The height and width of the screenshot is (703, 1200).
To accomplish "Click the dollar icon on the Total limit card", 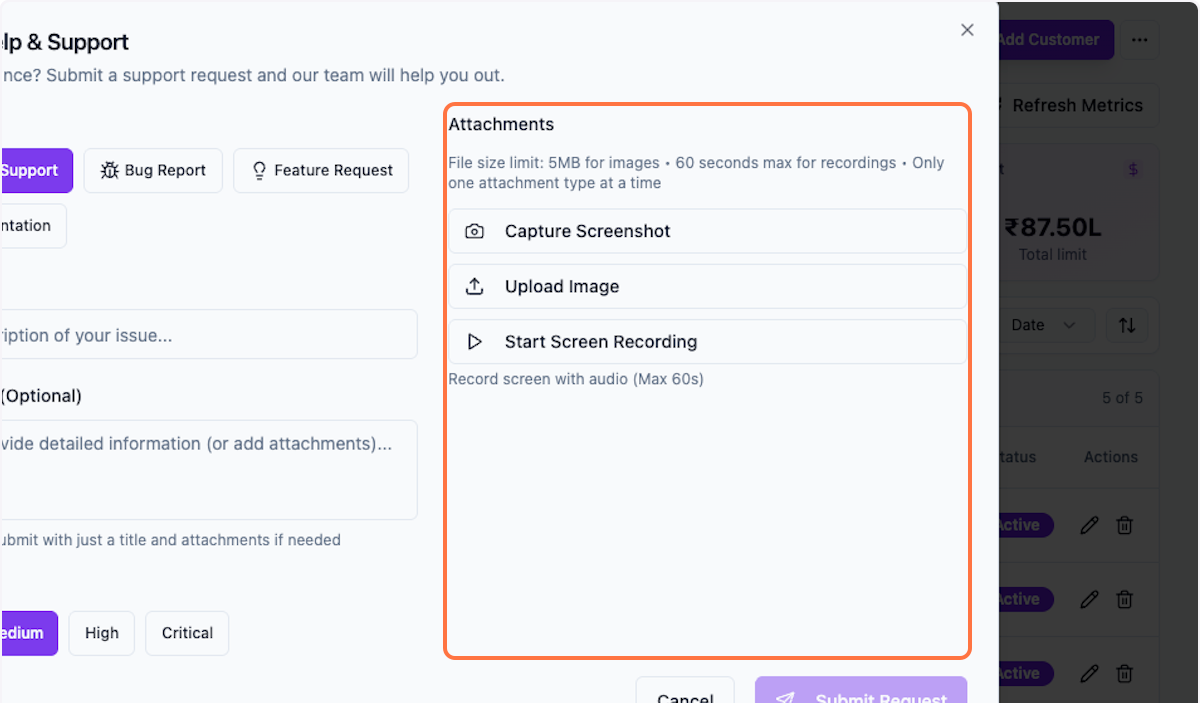I will coord(1133,169).
